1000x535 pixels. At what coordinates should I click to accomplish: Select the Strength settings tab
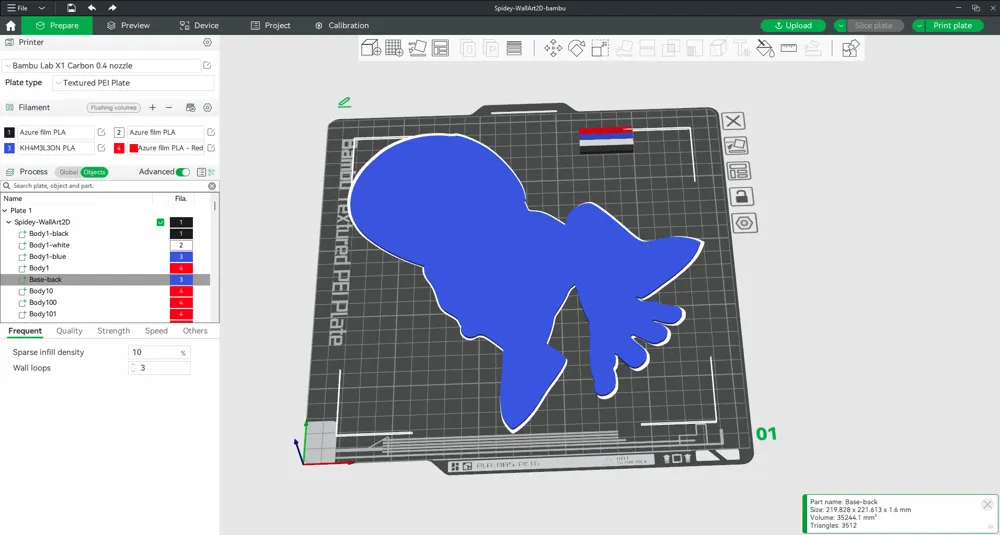pos(114,331)
